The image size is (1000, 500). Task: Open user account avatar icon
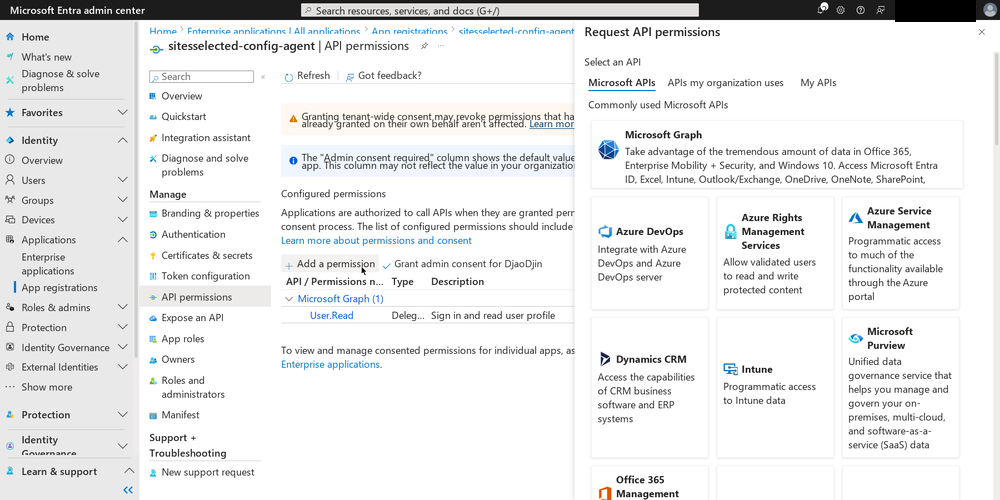[990, 10]
